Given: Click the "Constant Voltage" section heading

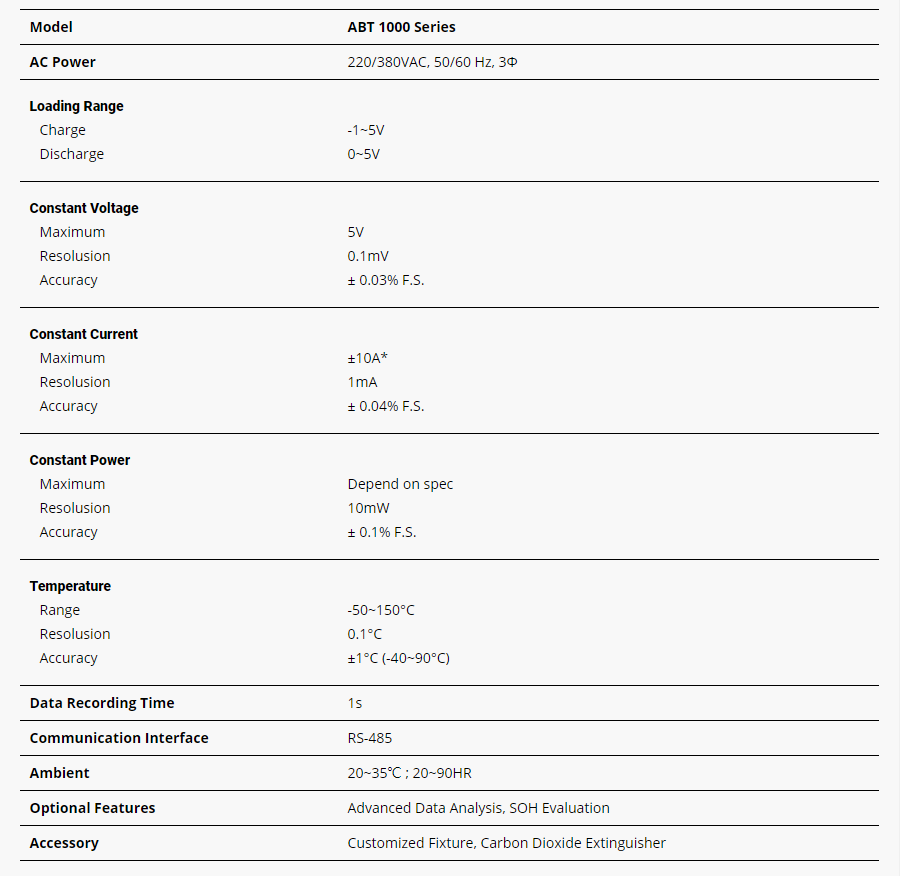Looking at the screenshot, I should 84,208.
